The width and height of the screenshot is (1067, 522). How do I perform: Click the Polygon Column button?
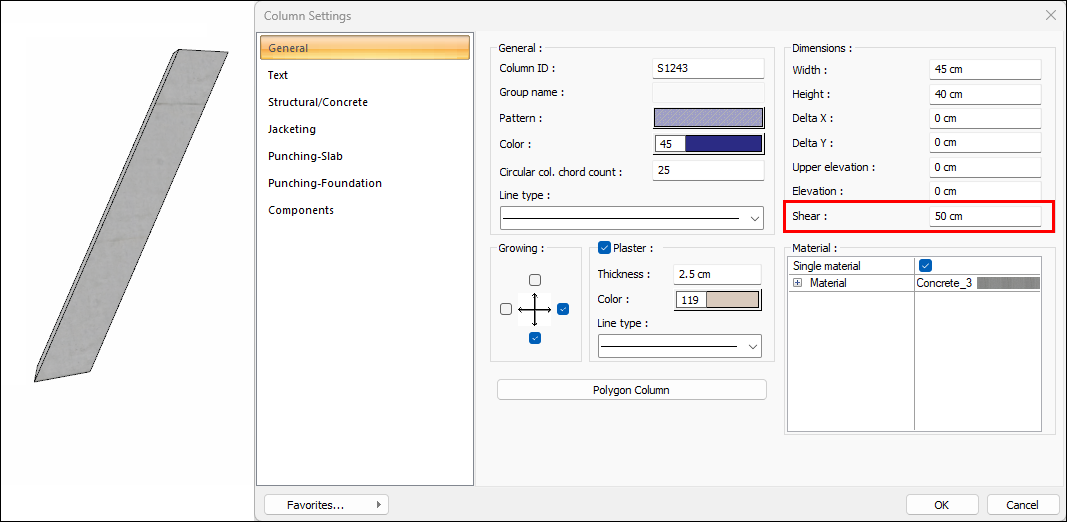point(631,390)
